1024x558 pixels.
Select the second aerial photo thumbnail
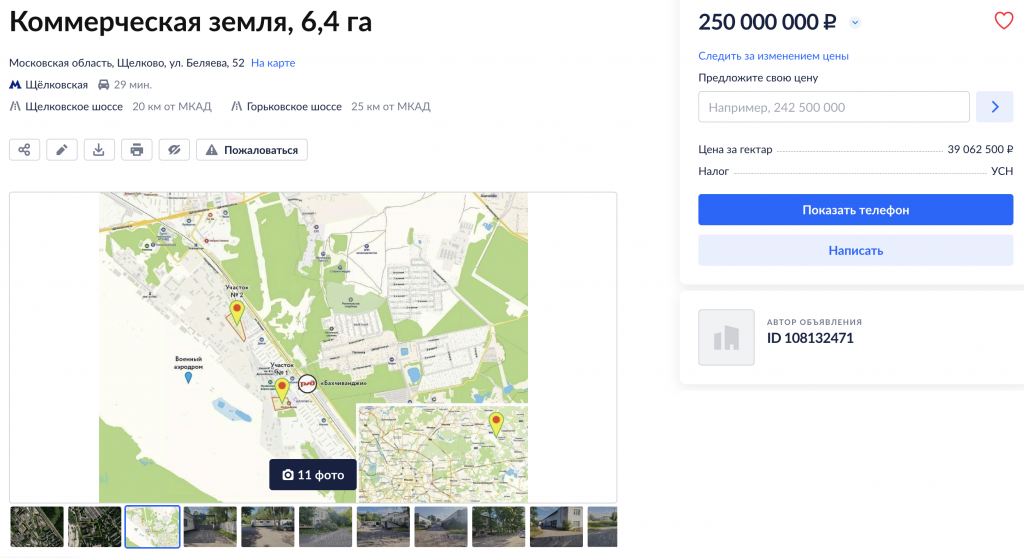(95, 527)
